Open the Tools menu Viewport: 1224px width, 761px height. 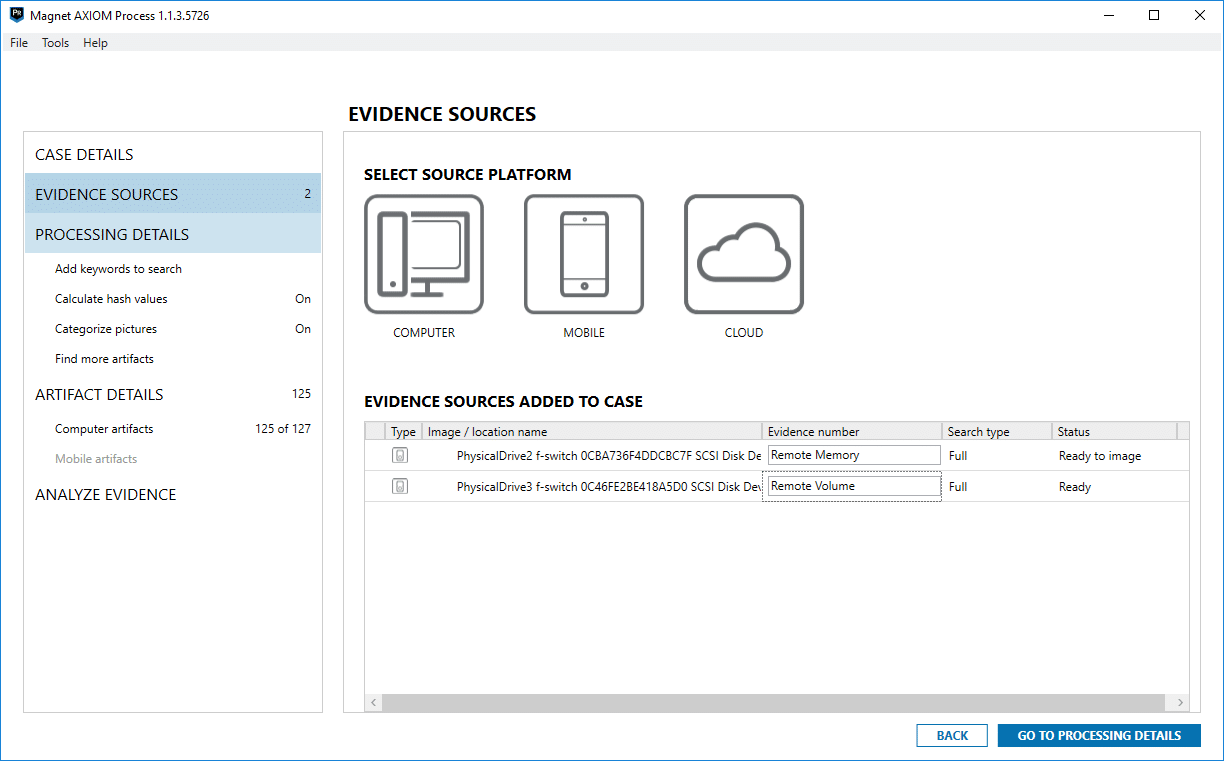(x=56, y=43)
